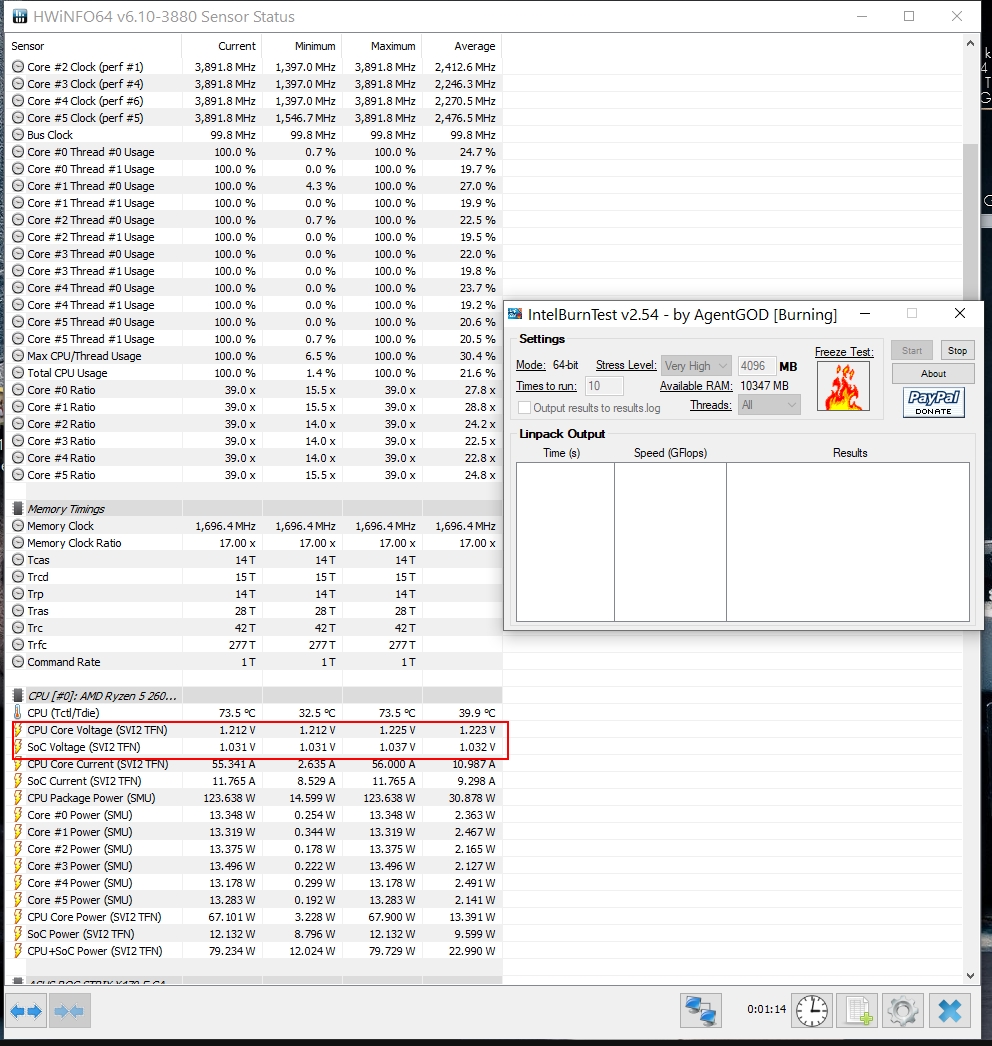Screen dimensions: 992x1046
Task: Open sensor settings gear icon
Action: point(903,1011)
